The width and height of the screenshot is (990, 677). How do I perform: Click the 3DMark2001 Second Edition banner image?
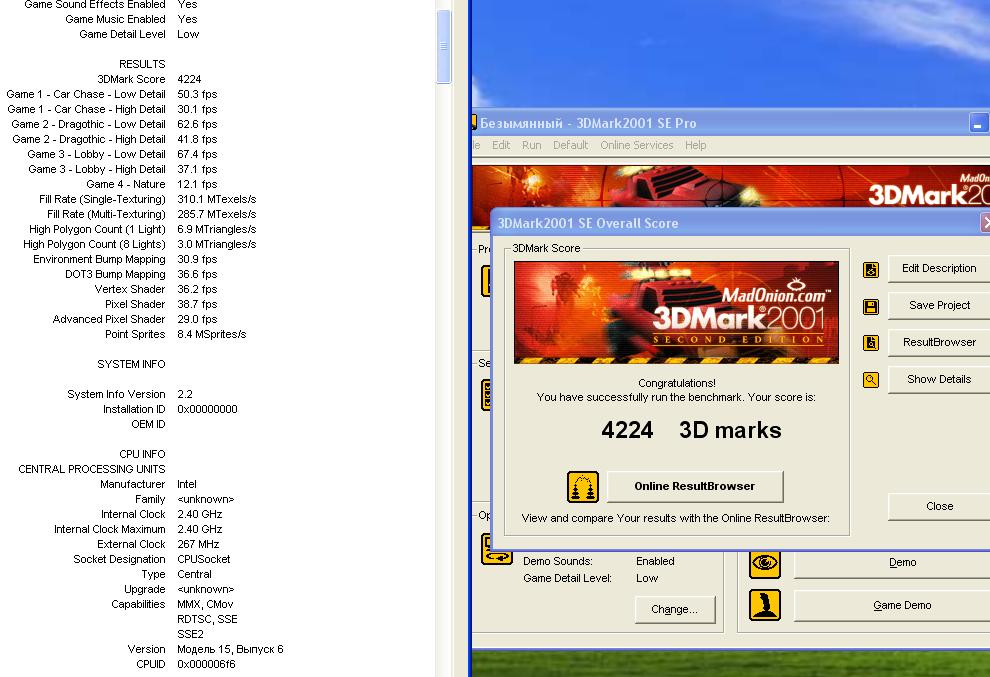point(676,313)
